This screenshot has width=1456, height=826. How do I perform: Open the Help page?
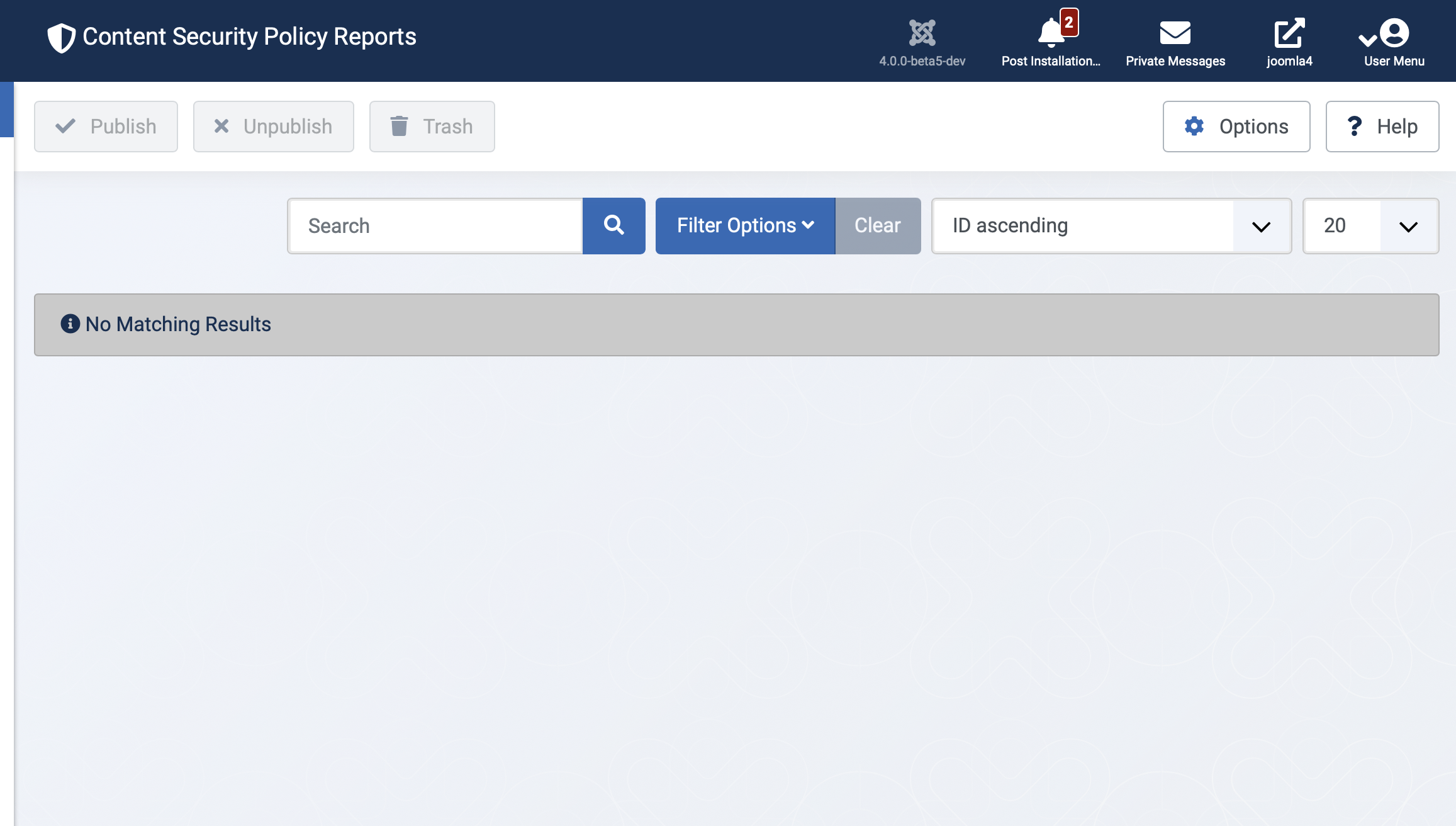1382,127
